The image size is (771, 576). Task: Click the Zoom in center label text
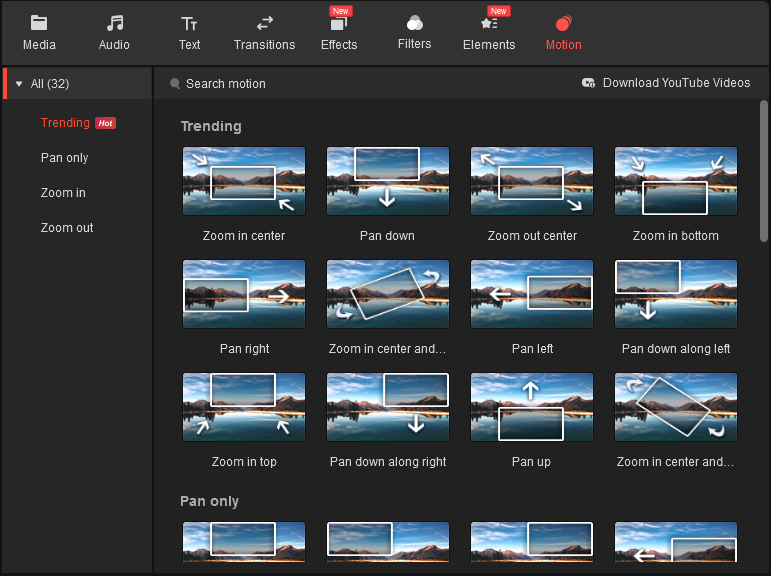click(244, 236)
